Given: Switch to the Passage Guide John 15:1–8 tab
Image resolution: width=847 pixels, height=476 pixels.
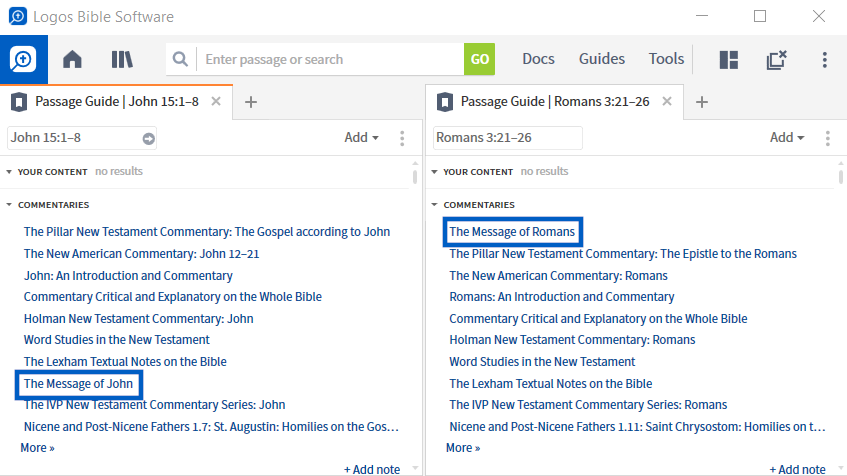Looking at the screenshot, I should (x=117, y=102).
